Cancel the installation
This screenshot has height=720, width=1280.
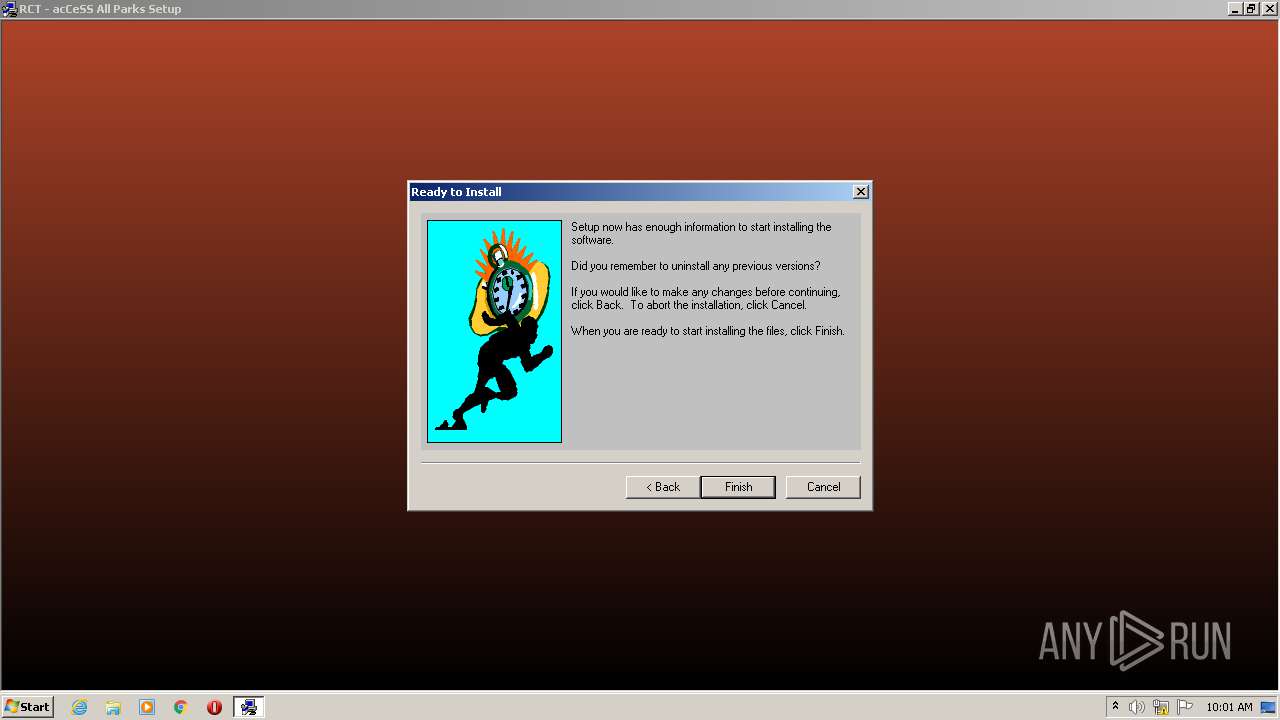point(823,487)
